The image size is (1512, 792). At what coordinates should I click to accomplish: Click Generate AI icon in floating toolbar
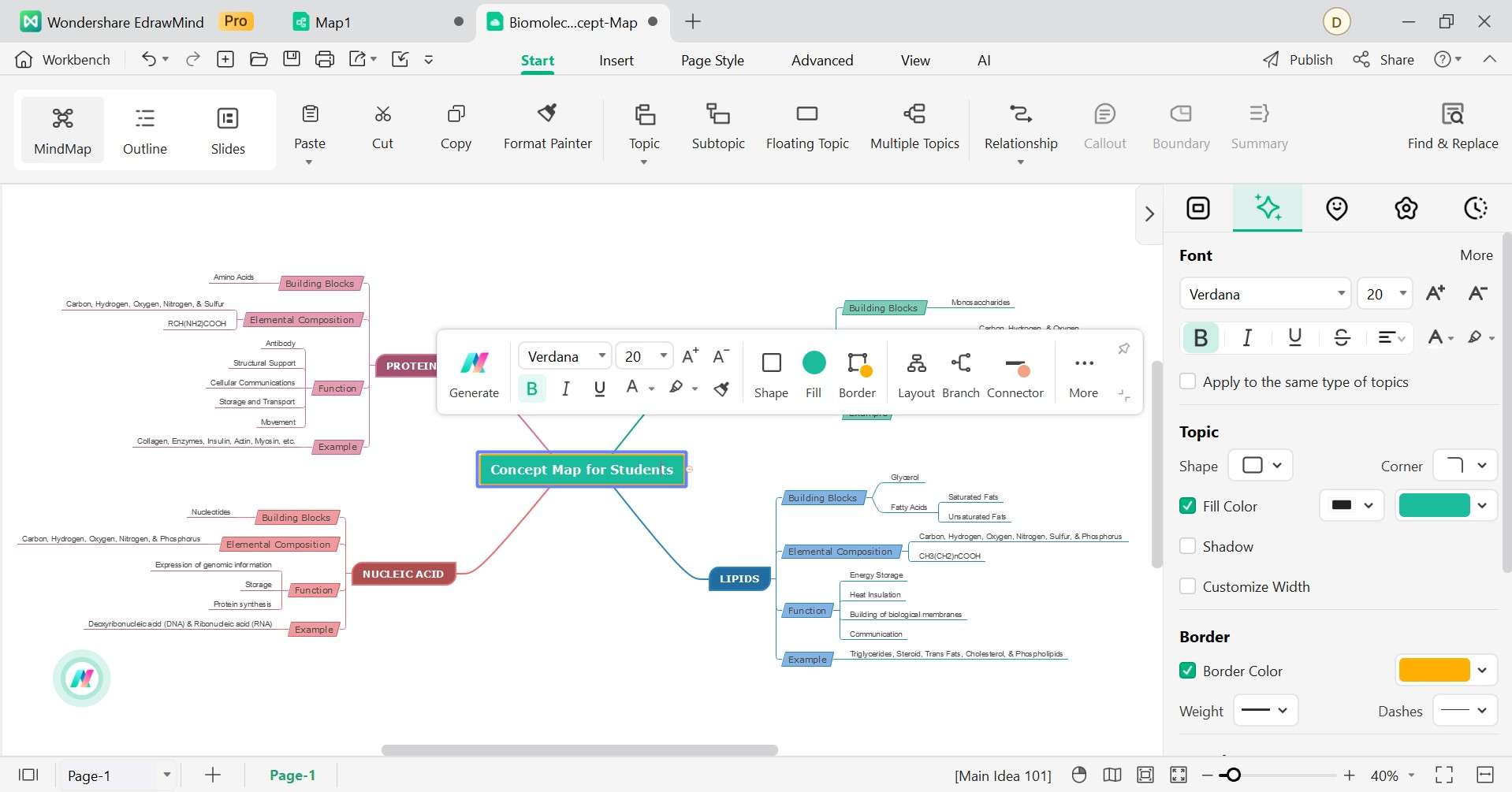474,375
